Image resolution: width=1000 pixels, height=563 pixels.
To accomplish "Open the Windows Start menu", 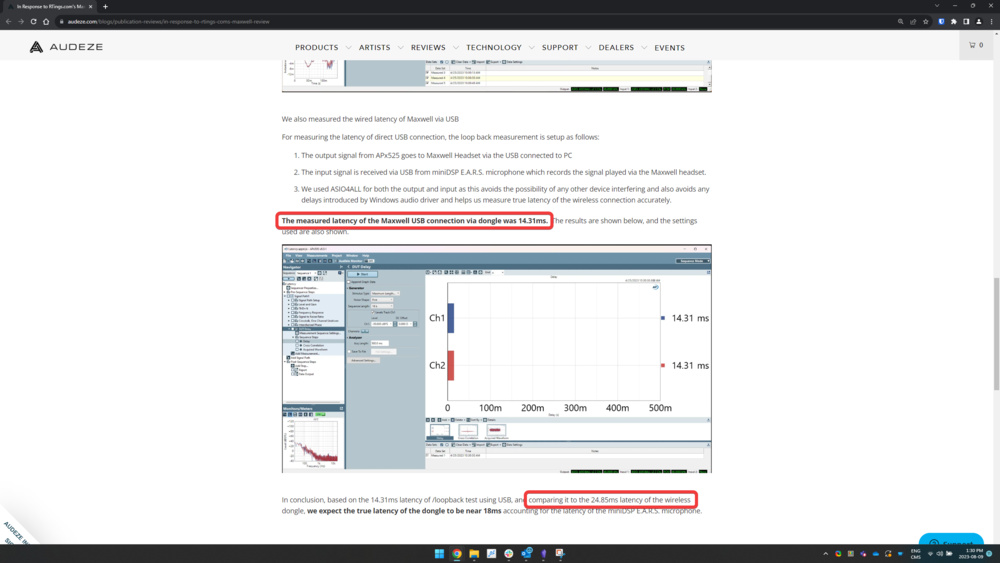I will point(439,553).
